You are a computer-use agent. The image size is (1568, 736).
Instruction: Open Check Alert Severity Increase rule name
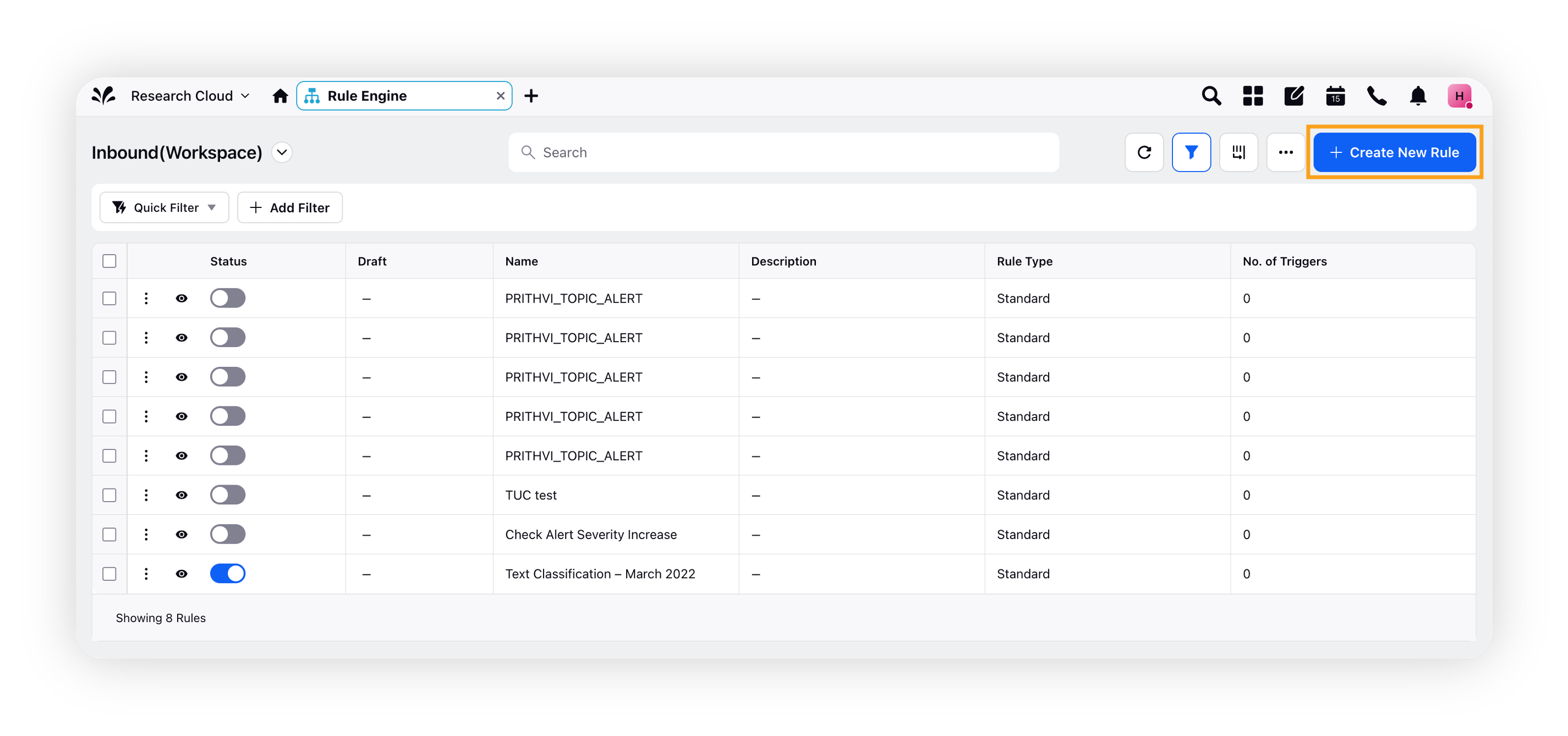[590, 535]
